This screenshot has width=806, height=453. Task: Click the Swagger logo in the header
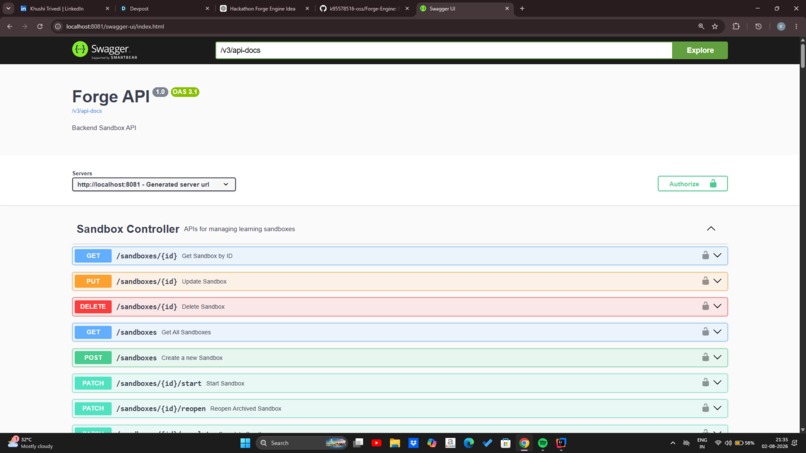point(104,50)
